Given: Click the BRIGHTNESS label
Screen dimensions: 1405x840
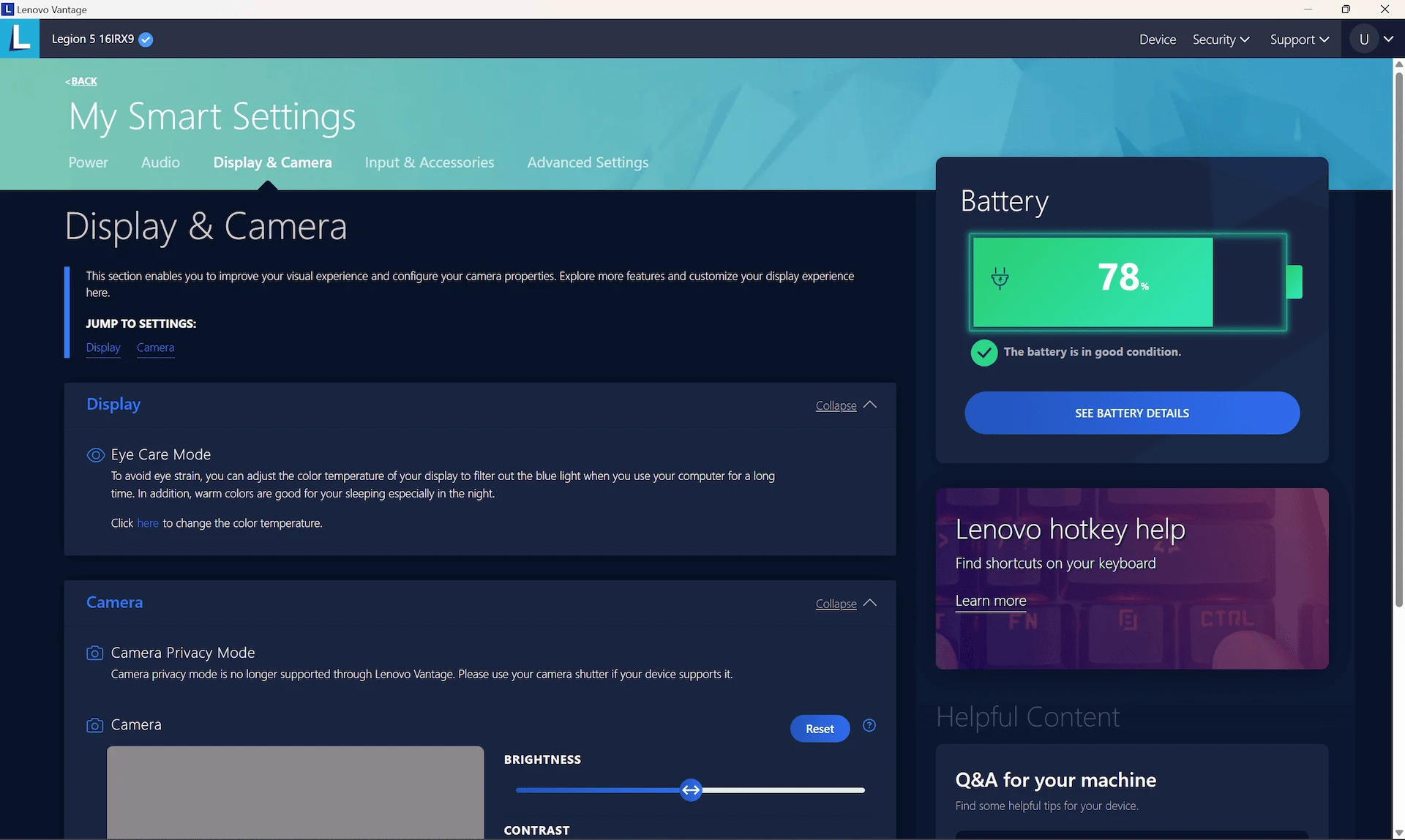Looking at the screenshot, I should click(x=542, y=760).
